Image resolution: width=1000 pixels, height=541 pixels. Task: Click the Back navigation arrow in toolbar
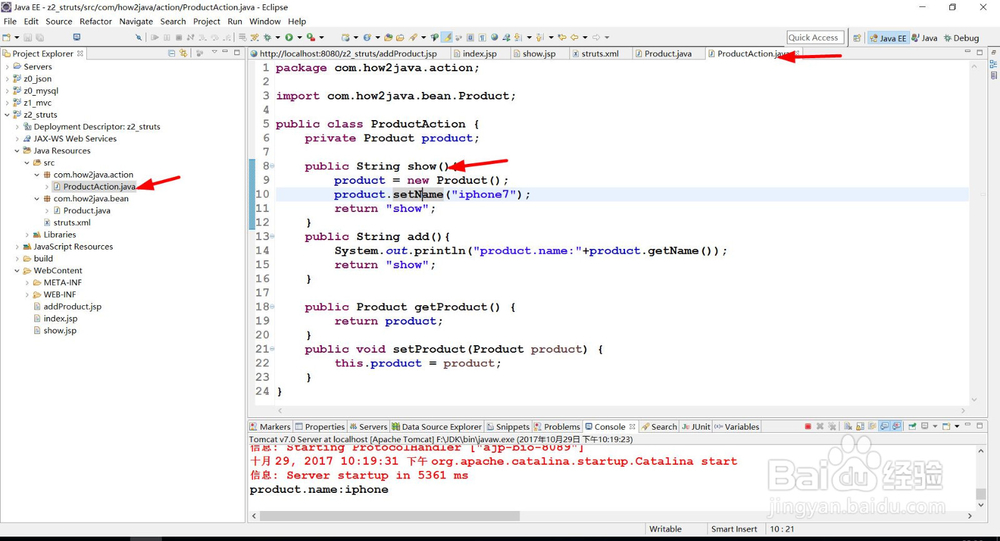coord(574,37)
